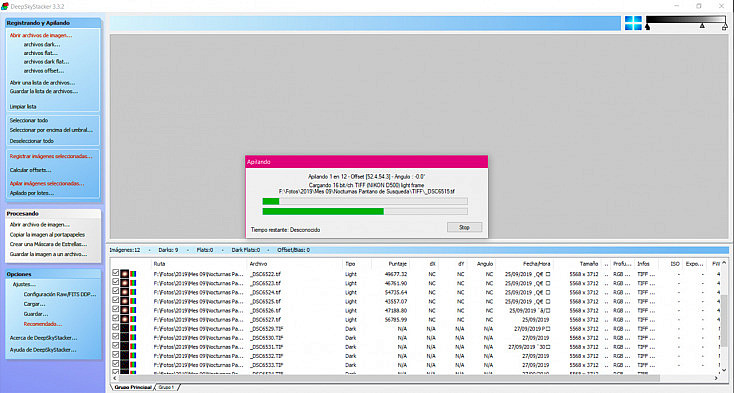The height and width of the screenshot is (393, 734).
Task: Toggle checkbox for _DSC6525.tif
Action: point(116,300)
